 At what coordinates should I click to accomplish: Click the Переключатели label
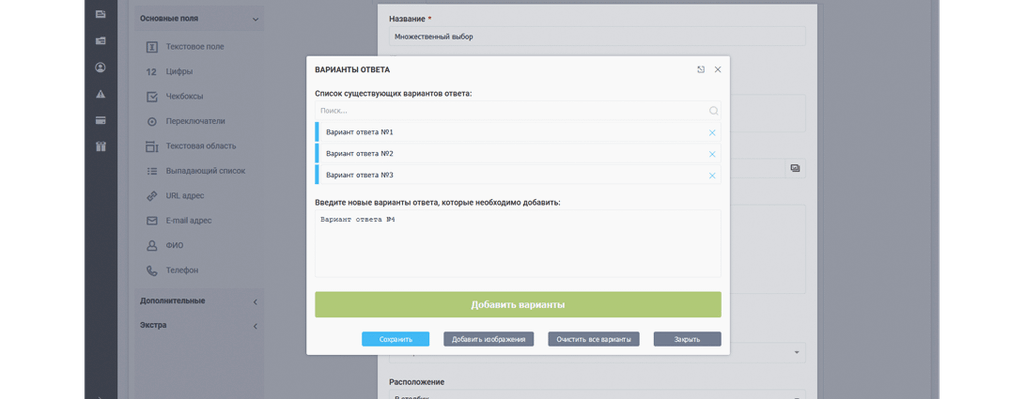point(196,121)
